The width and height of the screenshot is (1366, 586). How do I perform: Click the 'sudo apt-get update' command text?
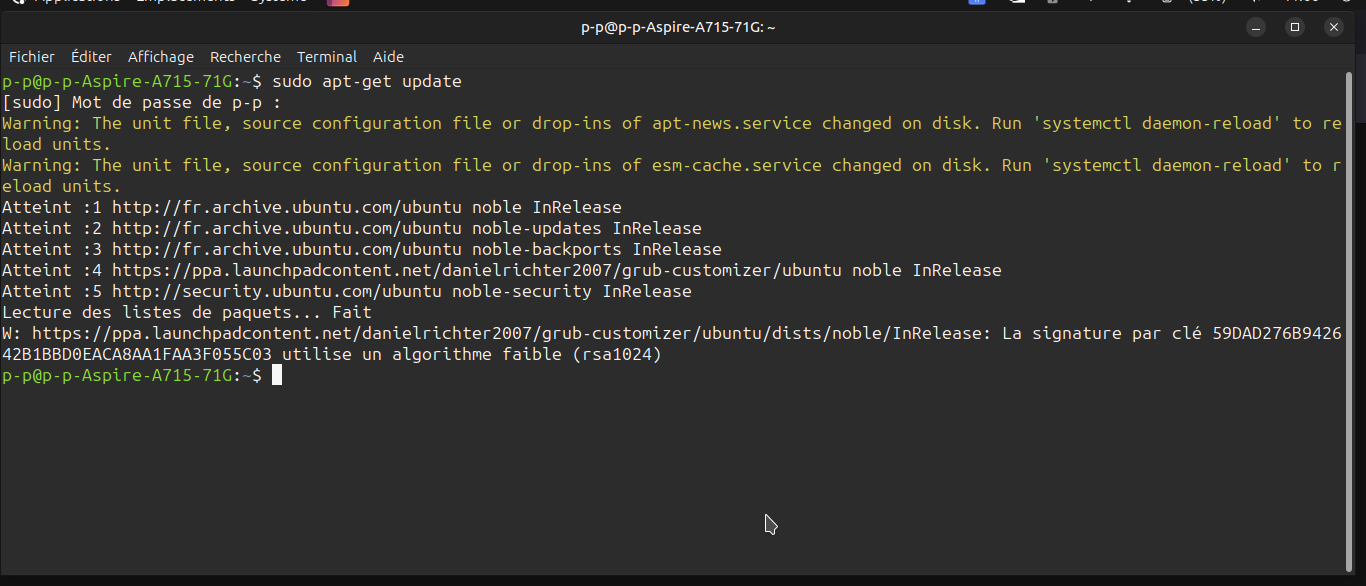point(367,81)
